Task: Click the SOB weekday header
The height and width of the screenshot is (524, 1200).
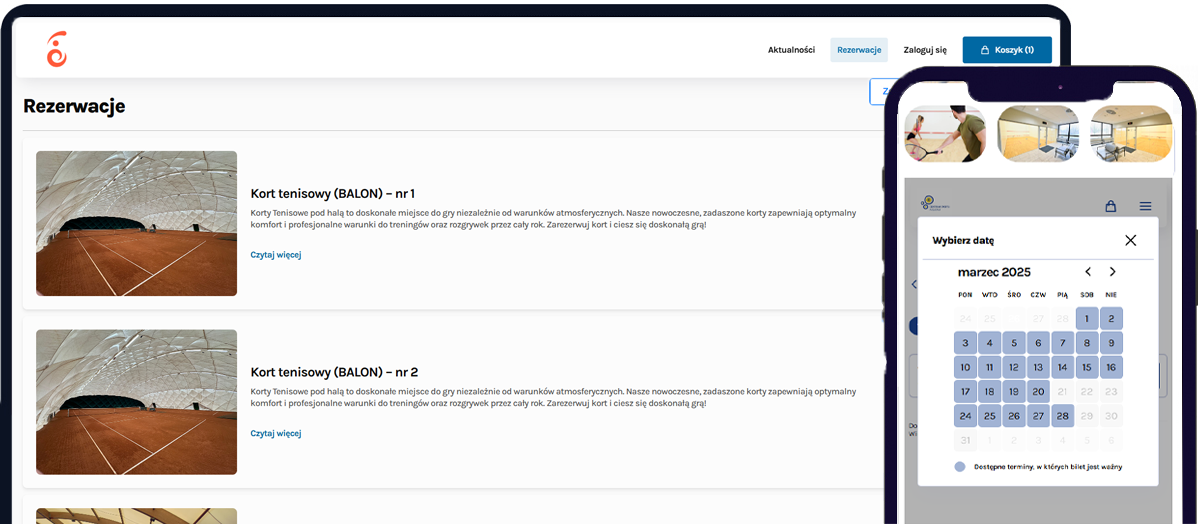Action: [1087, 295]
